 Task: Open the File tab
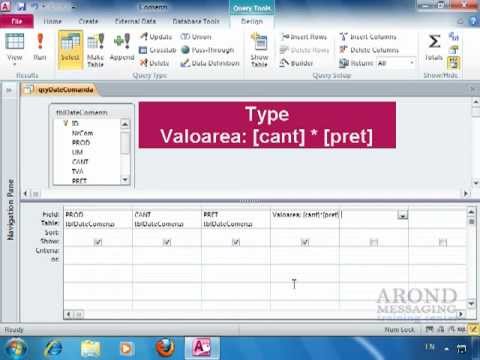(17, 21)
